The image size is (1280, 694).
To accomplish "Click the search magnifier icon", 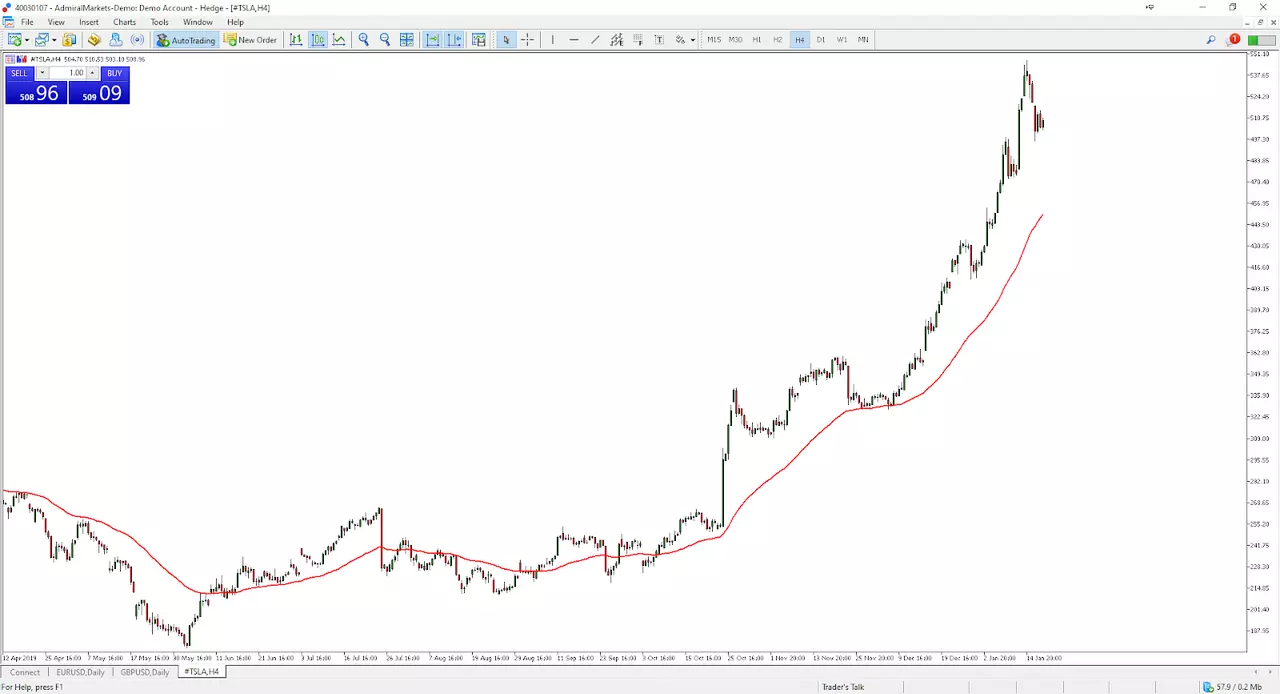I will pos(1211,40).
